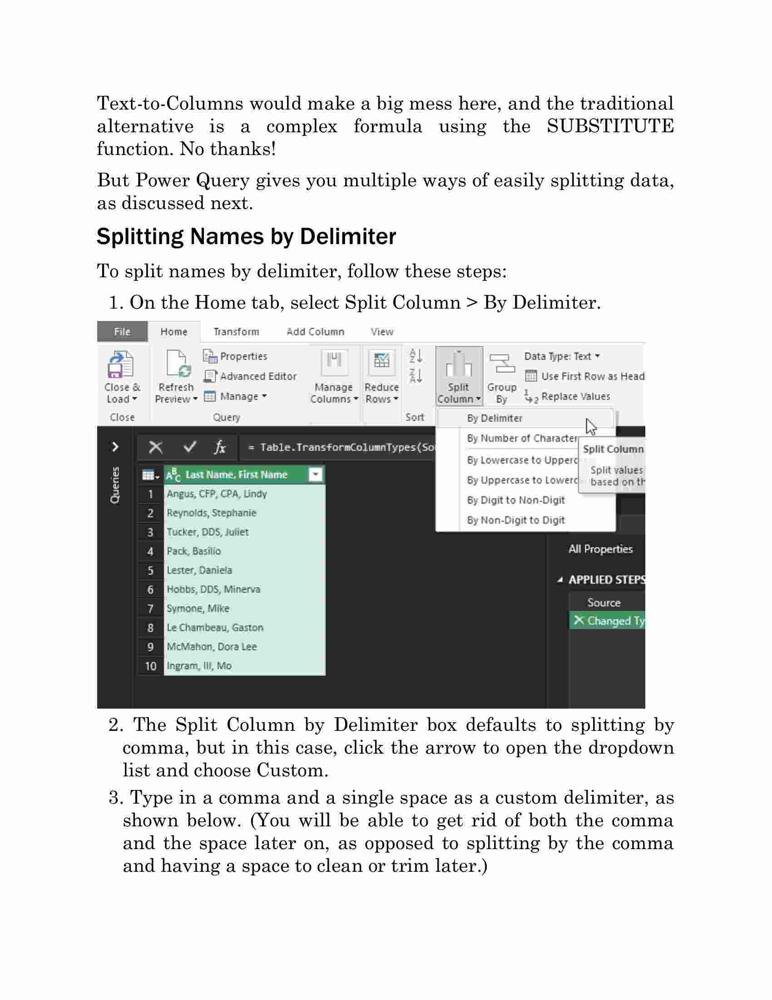The image size is (772, 1000).
Task: Click the Split Column icon
Action: [x=459, y=364]
